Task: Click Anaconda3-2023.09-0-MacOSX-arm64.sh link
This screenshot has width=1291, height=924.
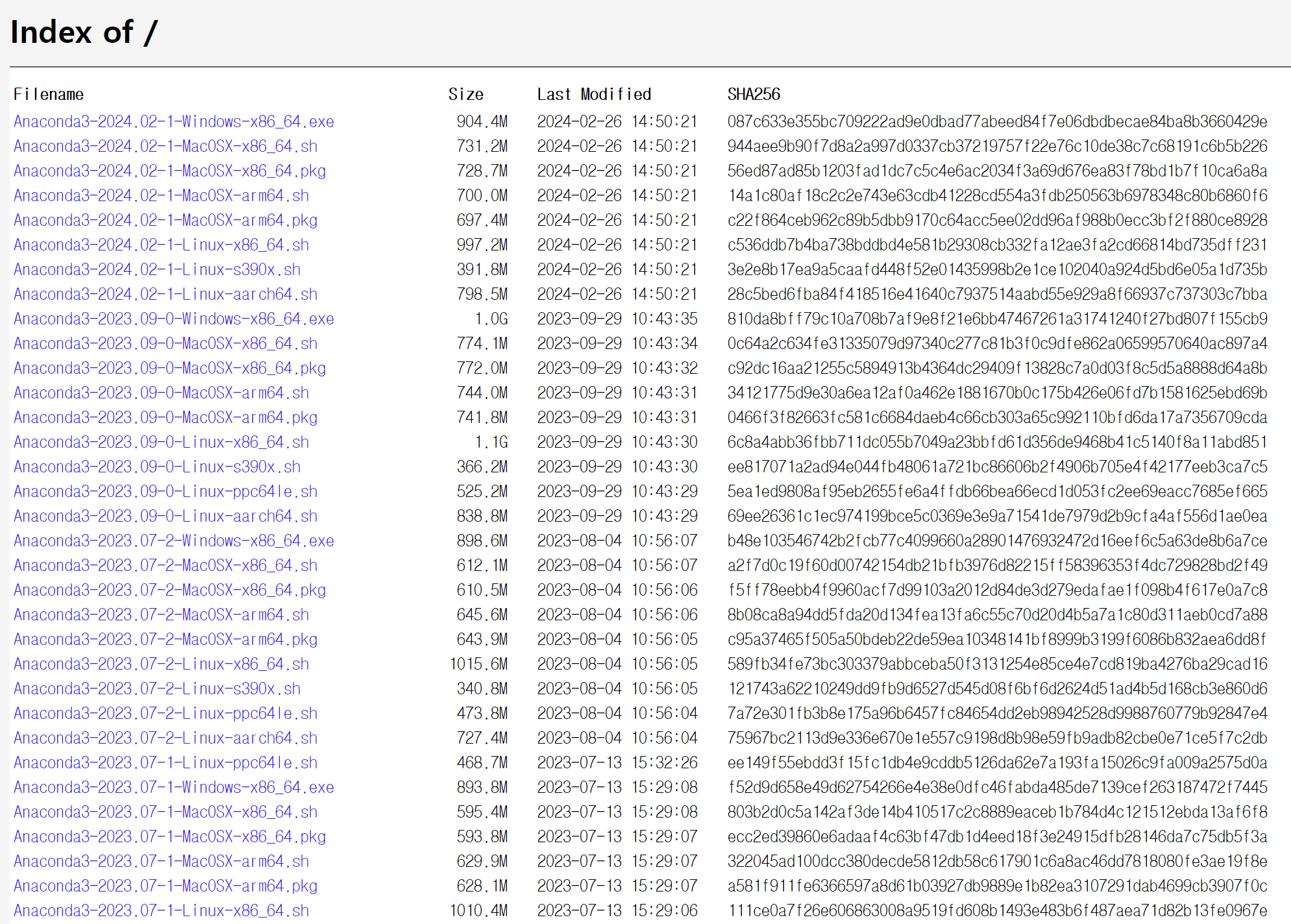Action: point(161,393)
